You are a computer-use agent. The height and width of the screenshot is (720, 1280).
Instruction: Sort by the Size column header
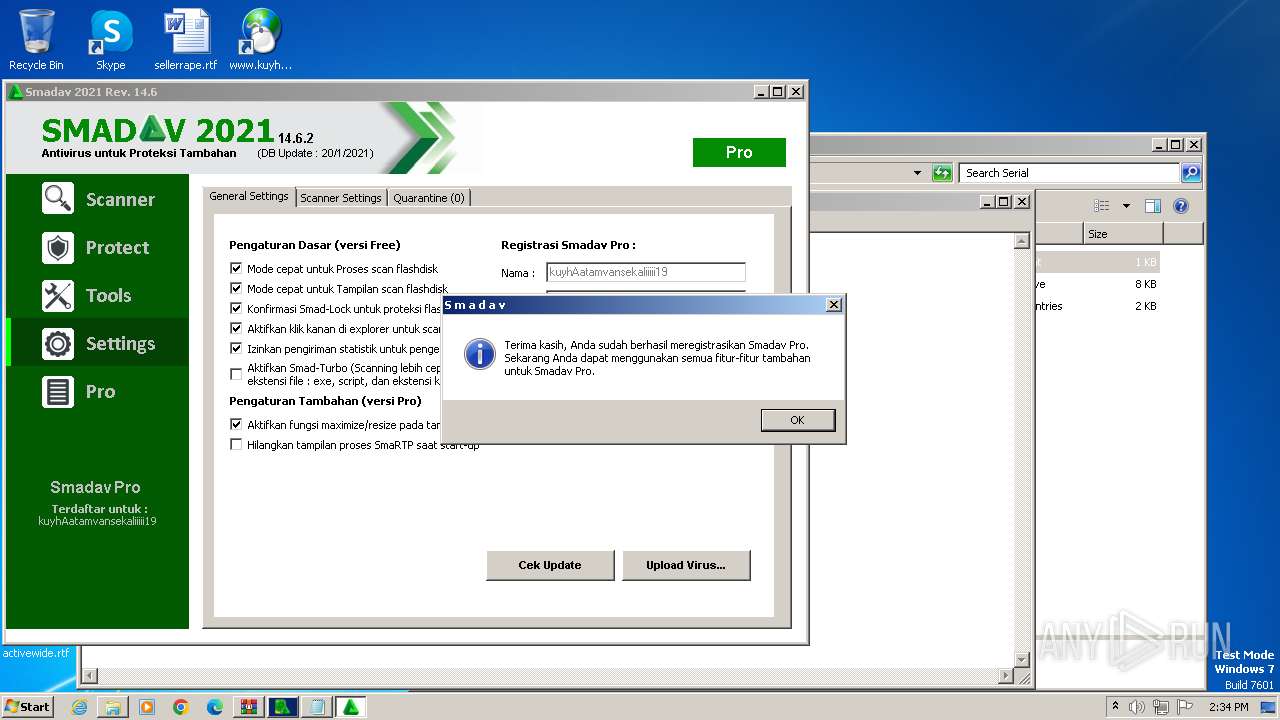coord(1123,234)
